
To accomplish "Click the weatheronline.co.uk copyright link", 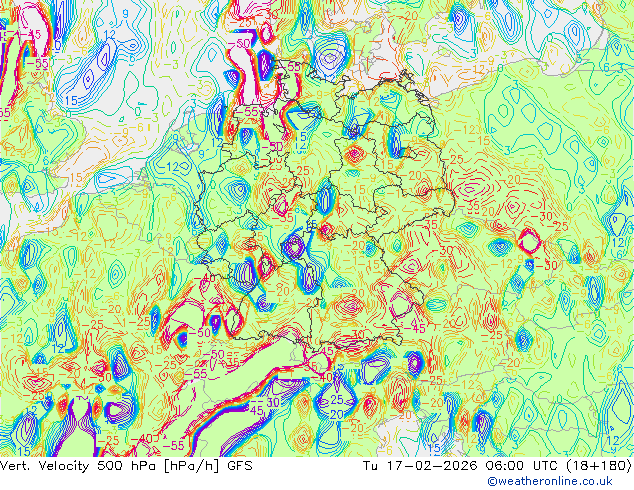I will click(x=550, y=481).
